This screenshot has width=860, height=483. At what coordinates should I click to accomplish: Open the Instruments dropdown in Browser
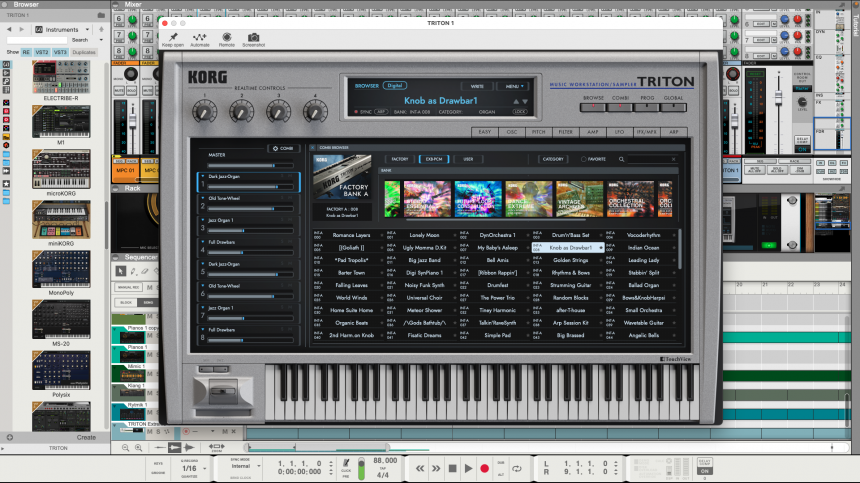[62, 29]
